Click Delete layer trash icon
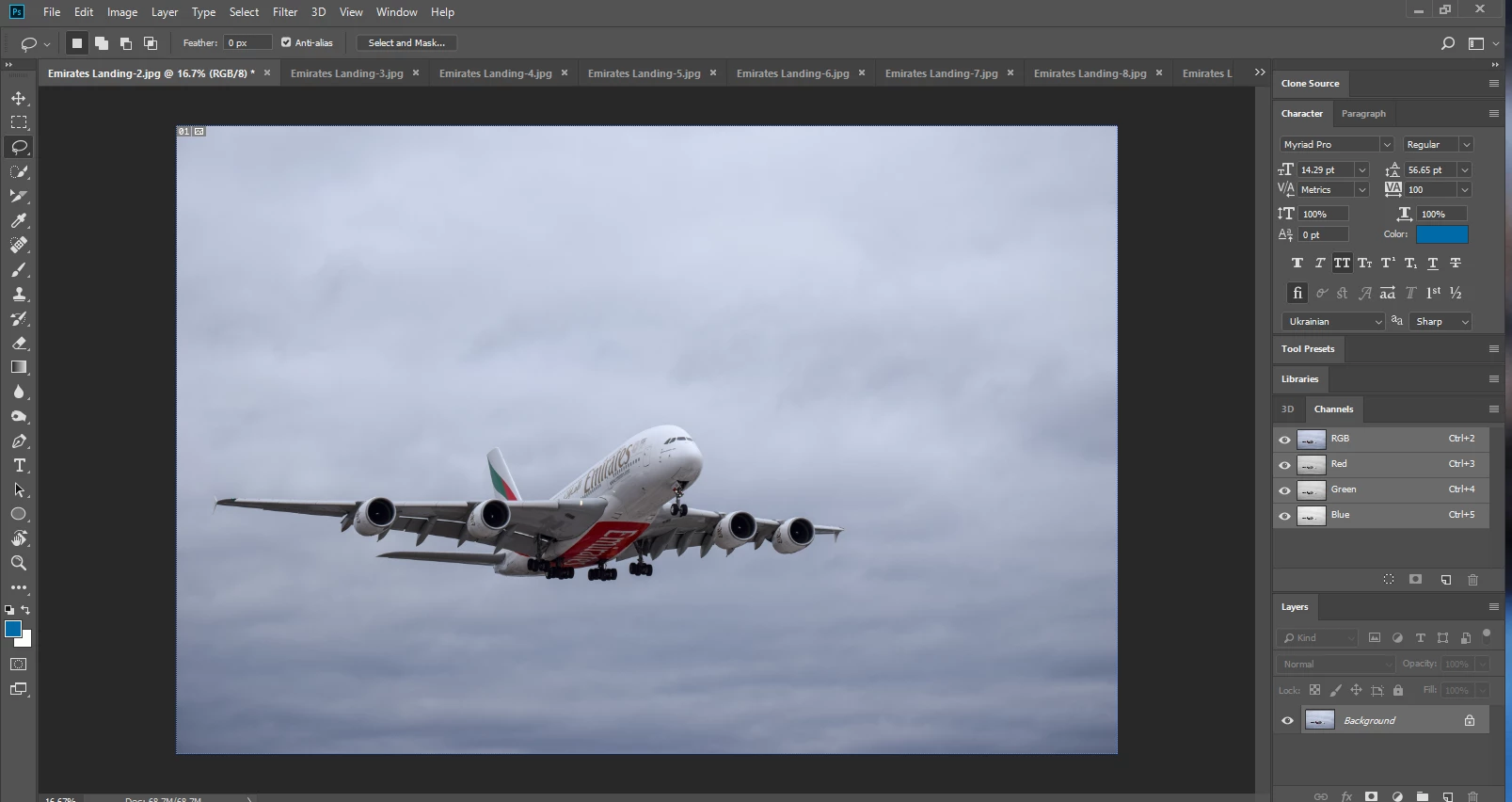This screenshot has height=802, width=1512. 1473,796
